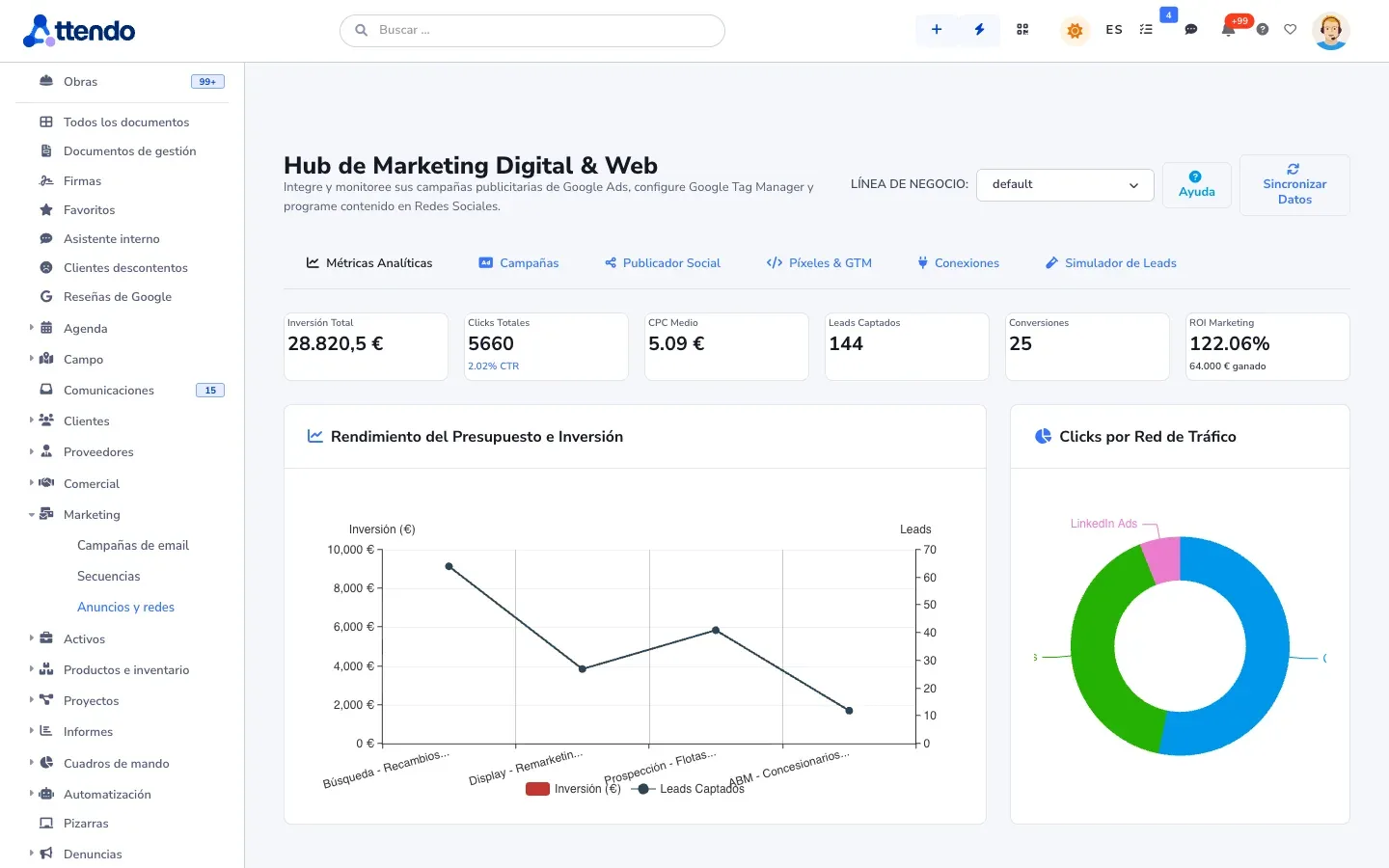The height and width of the screenshot is (868, 1389).
Task: Click the Sincronizar Datos button
Action: point(1294,184)
